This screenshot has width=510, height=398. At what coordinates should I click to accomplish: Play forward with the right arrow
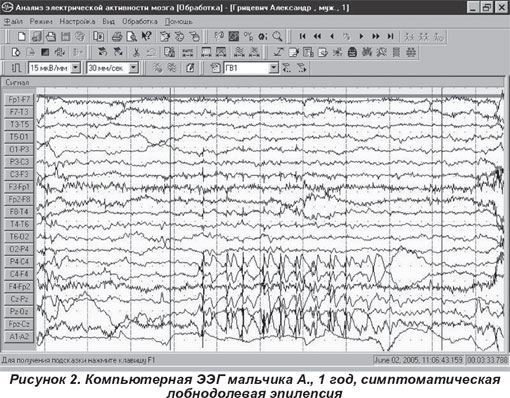pos(361,36)
